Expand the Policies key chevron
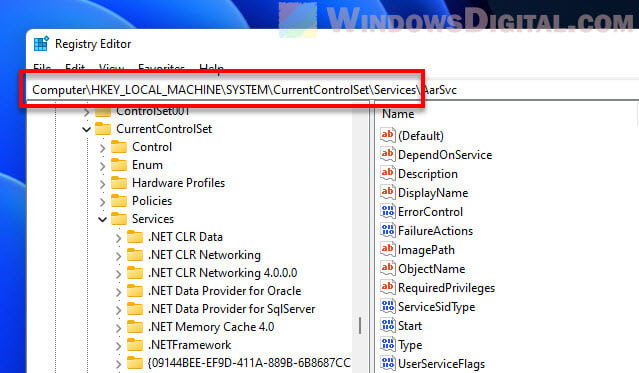The height and width of the screenshot is (373, 639). [102, 202]
